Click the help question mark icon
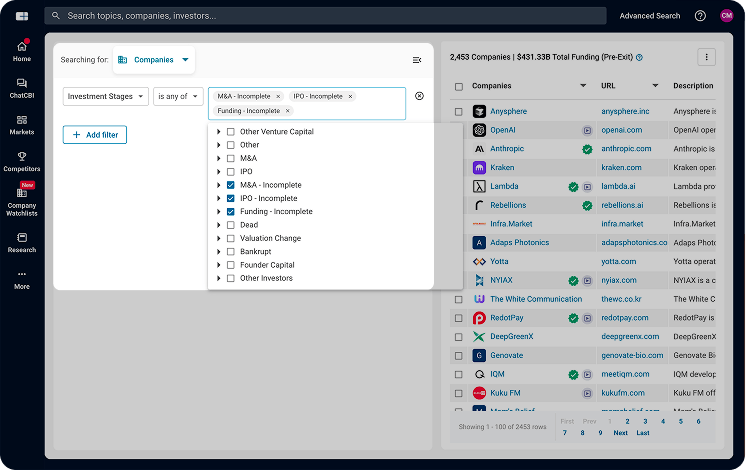 click(x=700, y=16)
